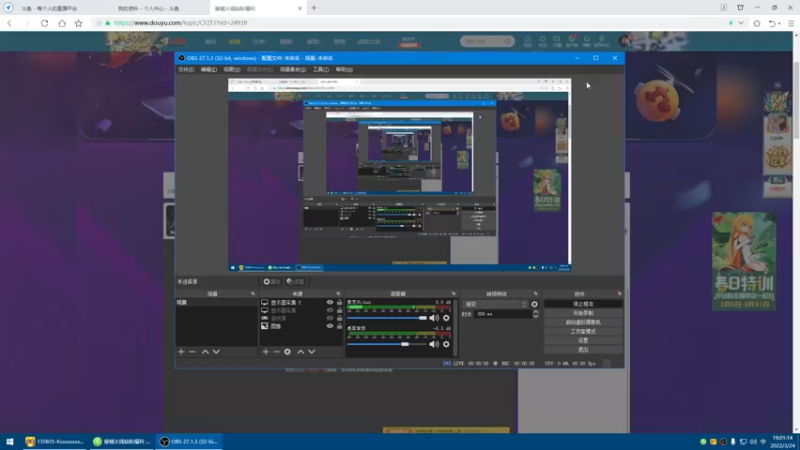Expand the browser address bar dropdown arrow

(741, 23)
